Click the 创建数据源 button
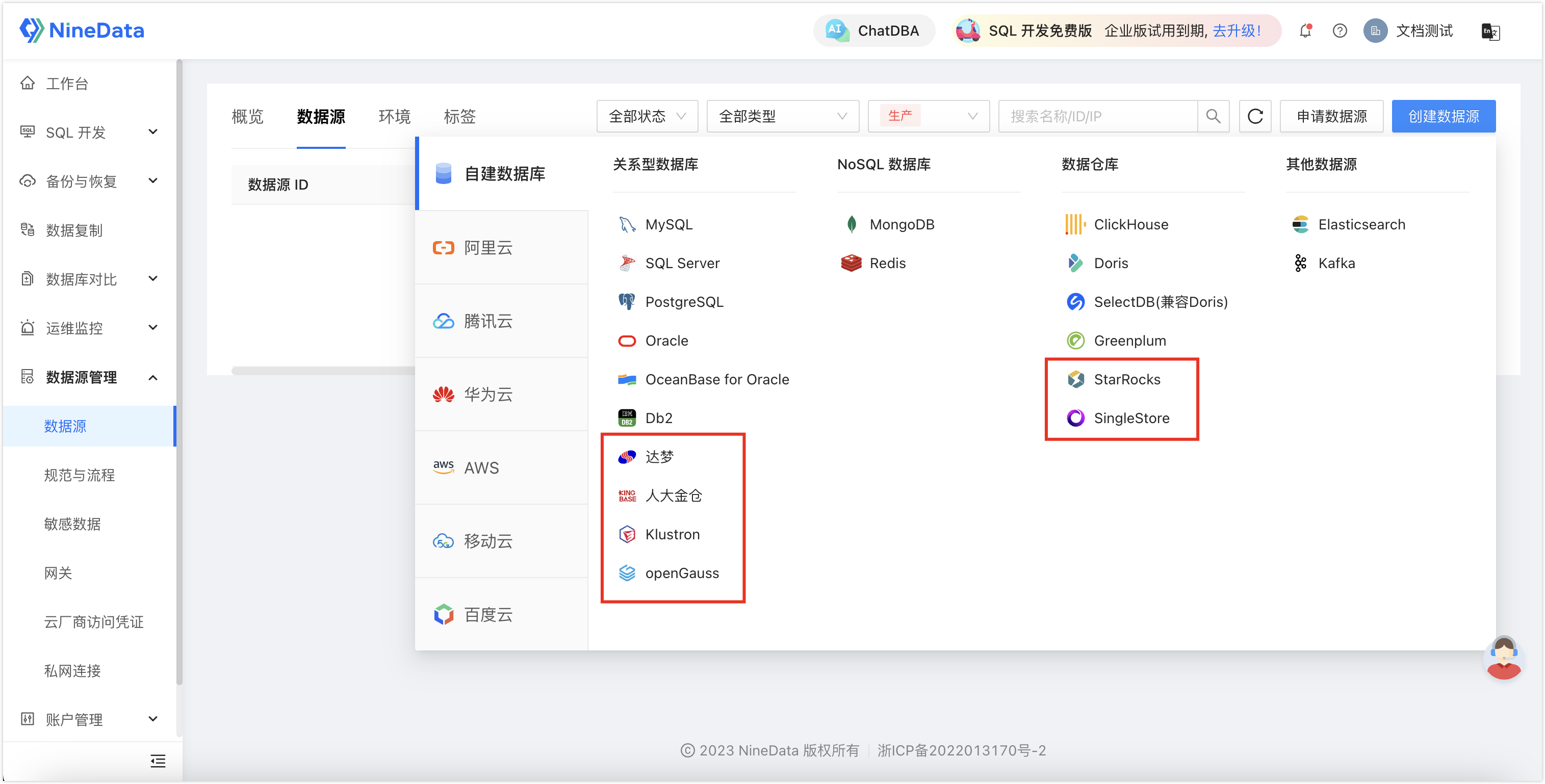1545x784 pixels. pos(1443,116)
